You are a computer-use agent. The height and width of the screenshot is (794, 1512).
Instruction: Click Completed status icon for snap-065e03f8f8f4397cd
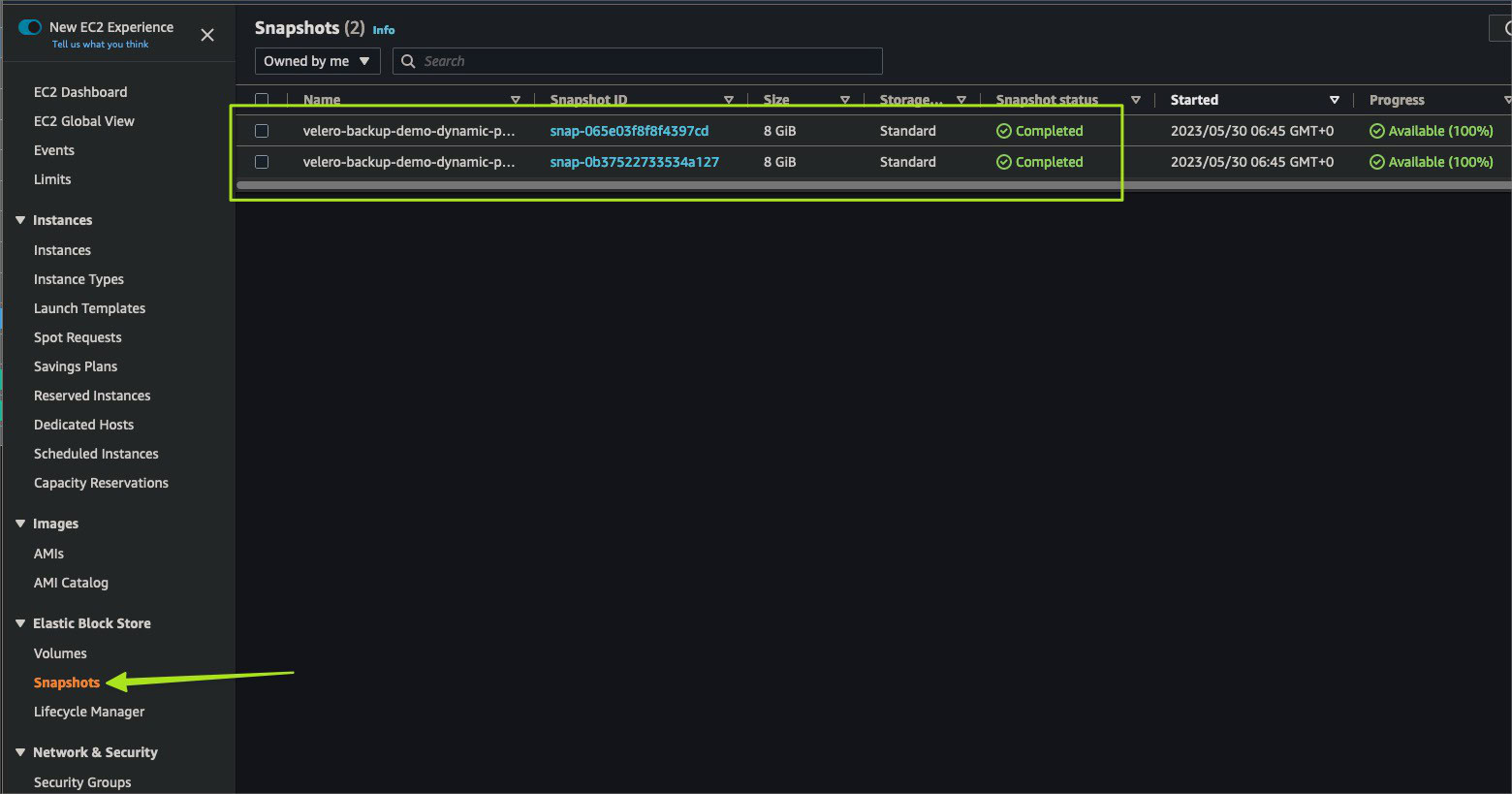[1004, 131]
